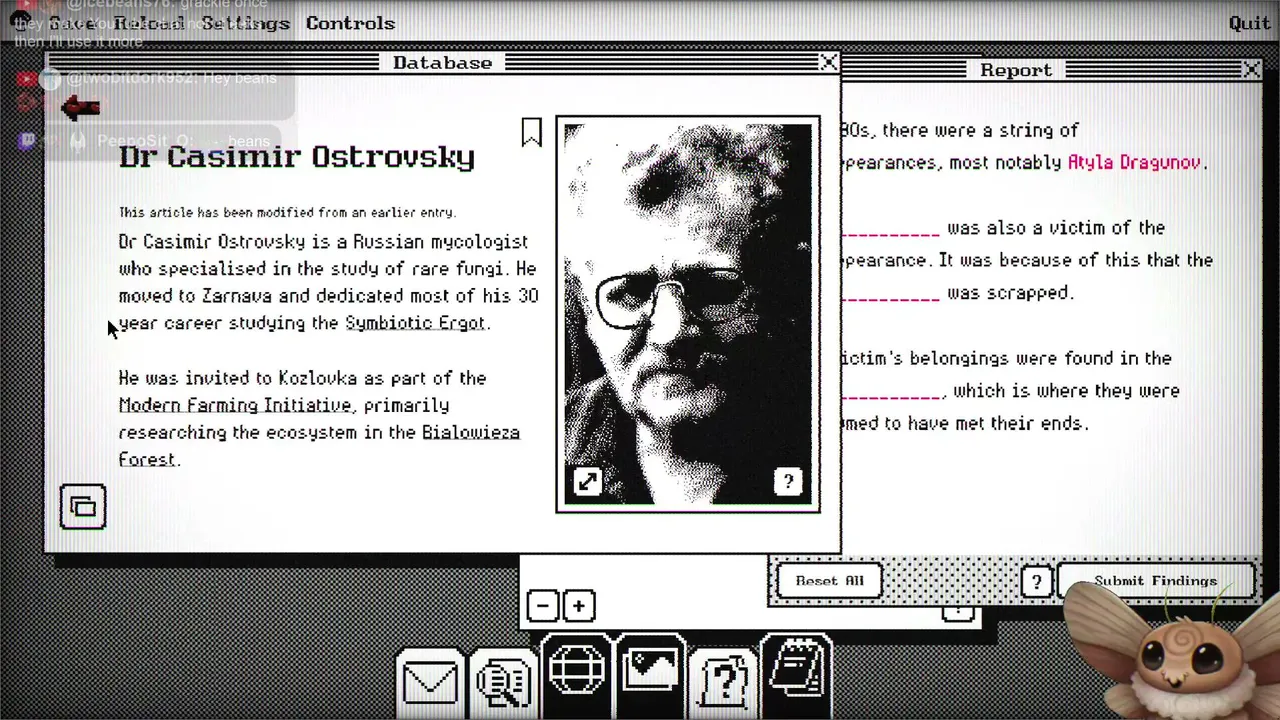Open the Save menu

pos(72,23)
